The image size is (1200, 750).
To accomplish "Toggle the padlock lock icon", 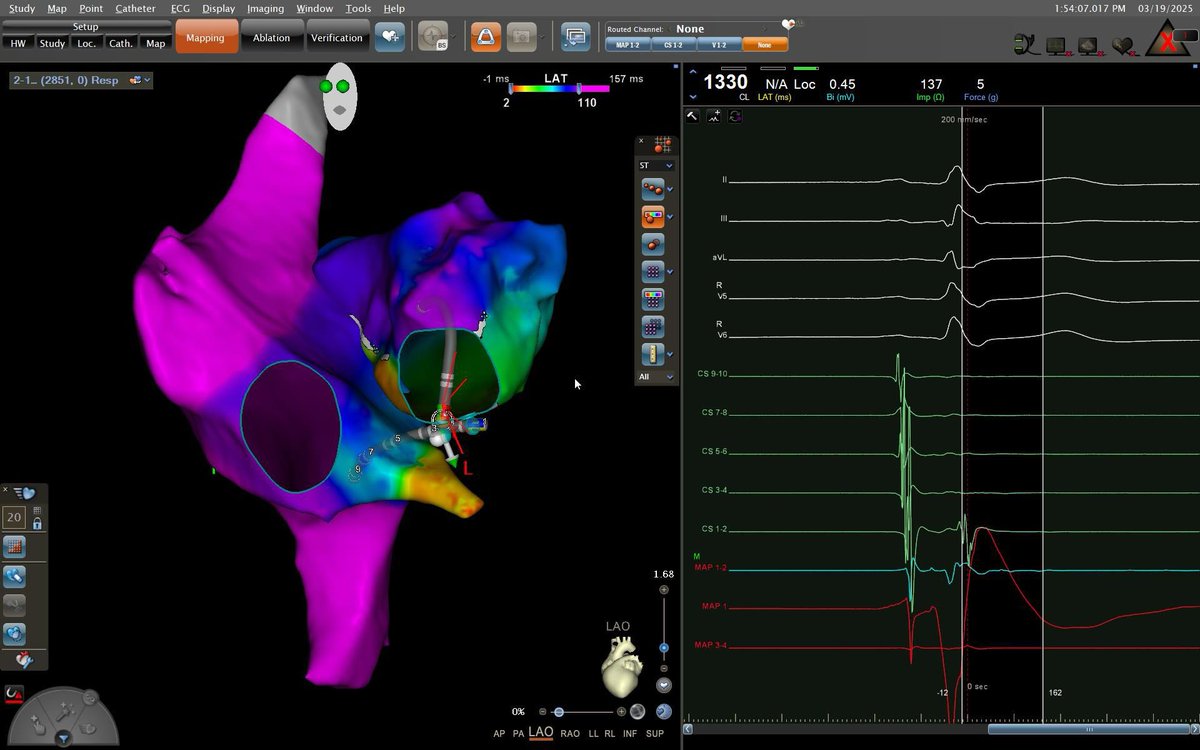I will coord(37,523).
